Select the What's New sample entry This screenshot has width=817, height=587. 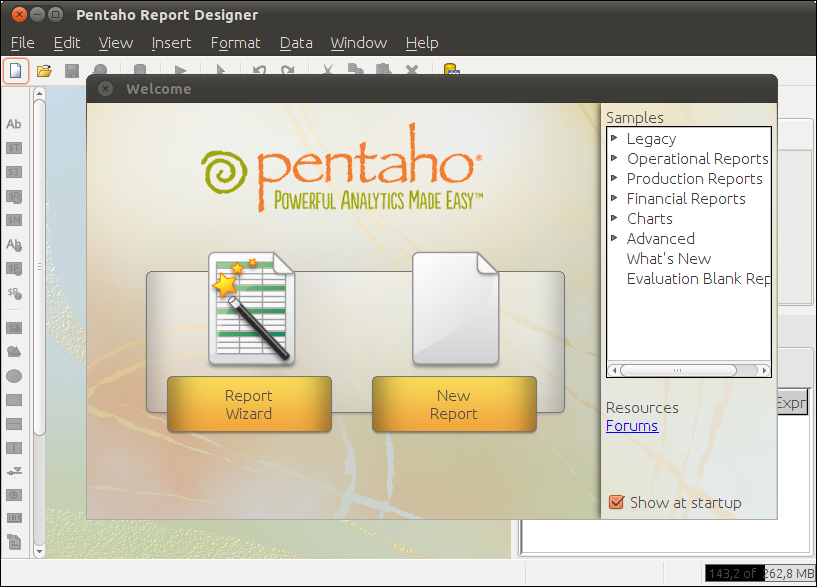click(x=669, y=259)
